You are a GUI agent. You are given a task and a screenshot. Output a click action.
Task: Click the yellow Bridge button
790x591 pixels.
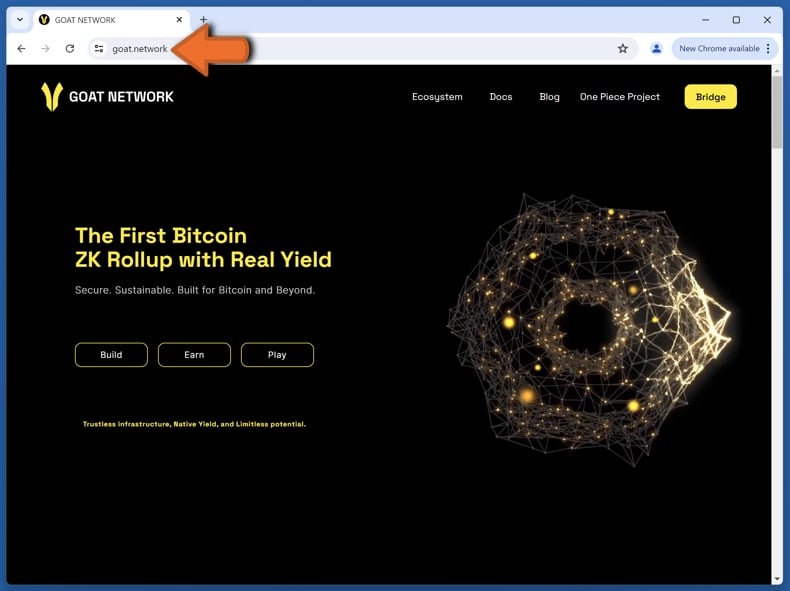click(710, 97)
